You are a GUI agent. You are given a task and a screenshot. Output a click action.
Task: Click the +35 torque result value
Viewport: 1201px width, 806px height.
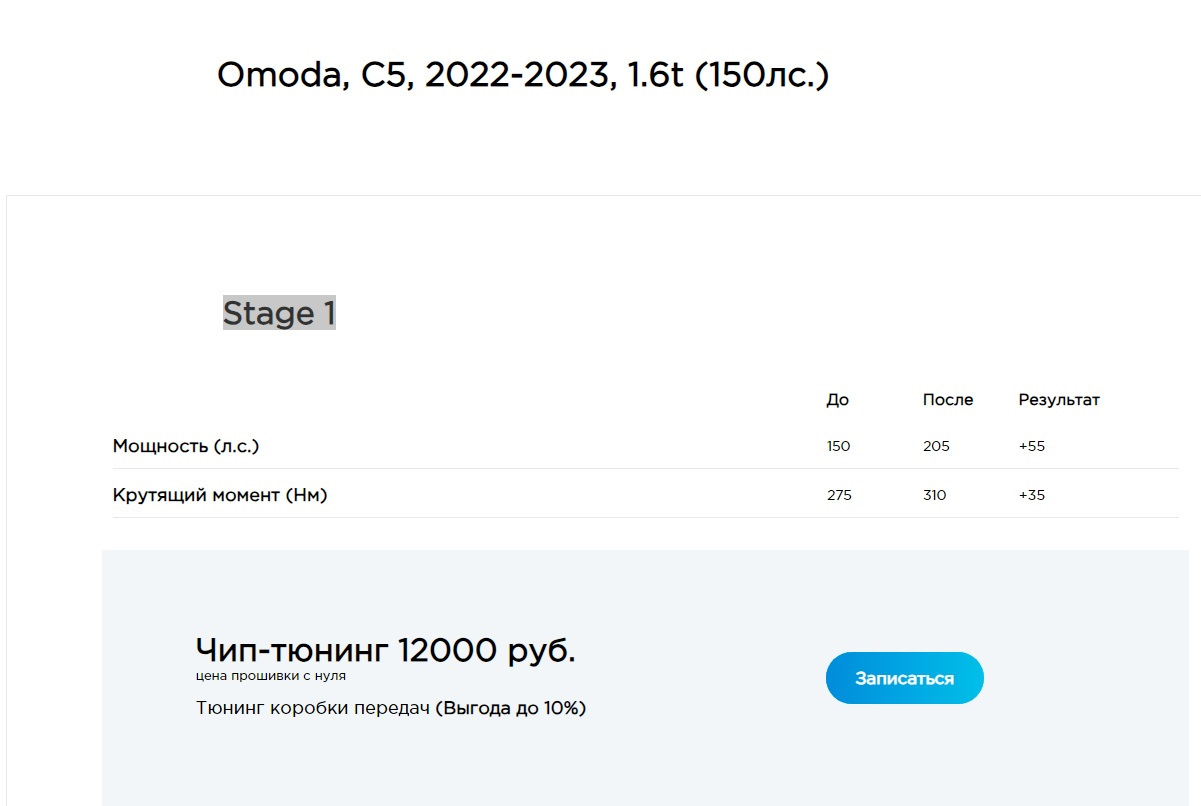tap(1031, 495)
